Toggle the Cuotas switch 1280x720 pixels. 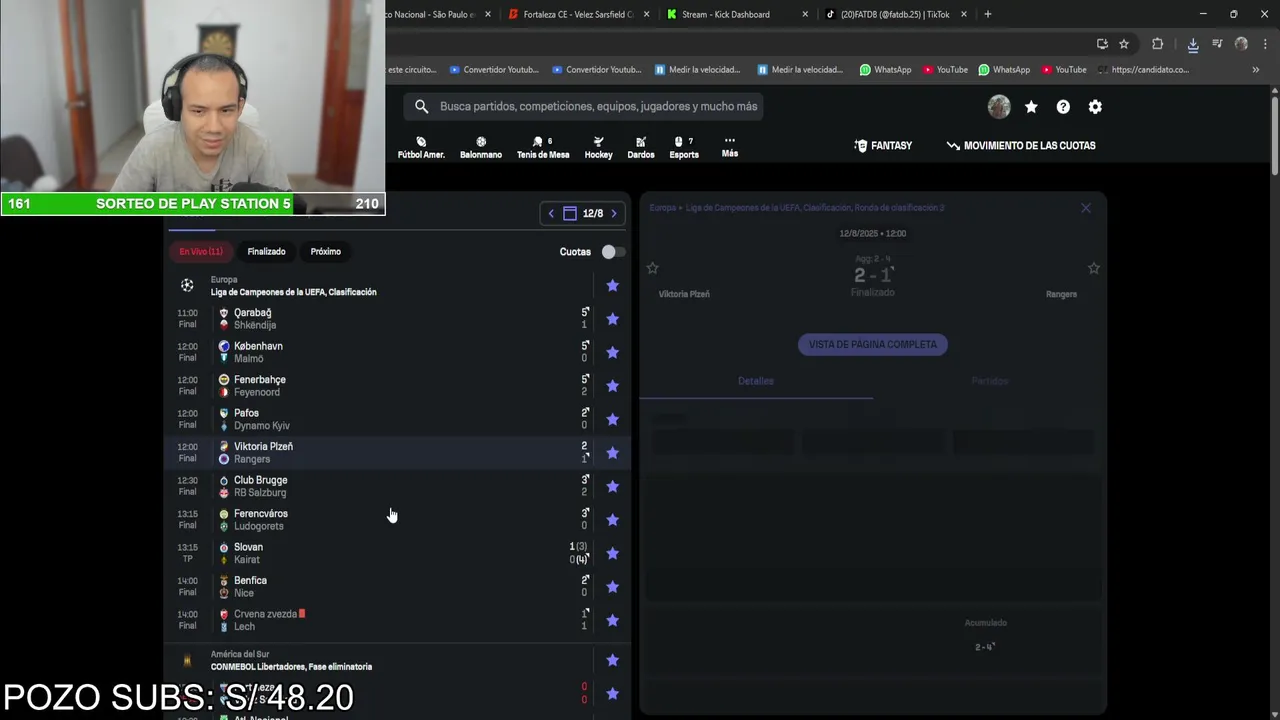[613, 252]
